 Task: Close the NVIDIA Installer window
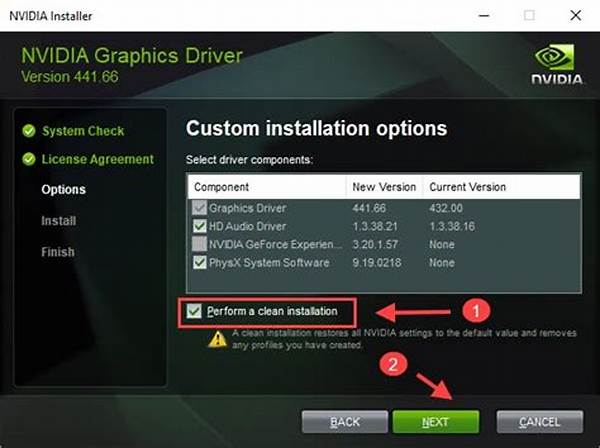[x=576, y=16]
